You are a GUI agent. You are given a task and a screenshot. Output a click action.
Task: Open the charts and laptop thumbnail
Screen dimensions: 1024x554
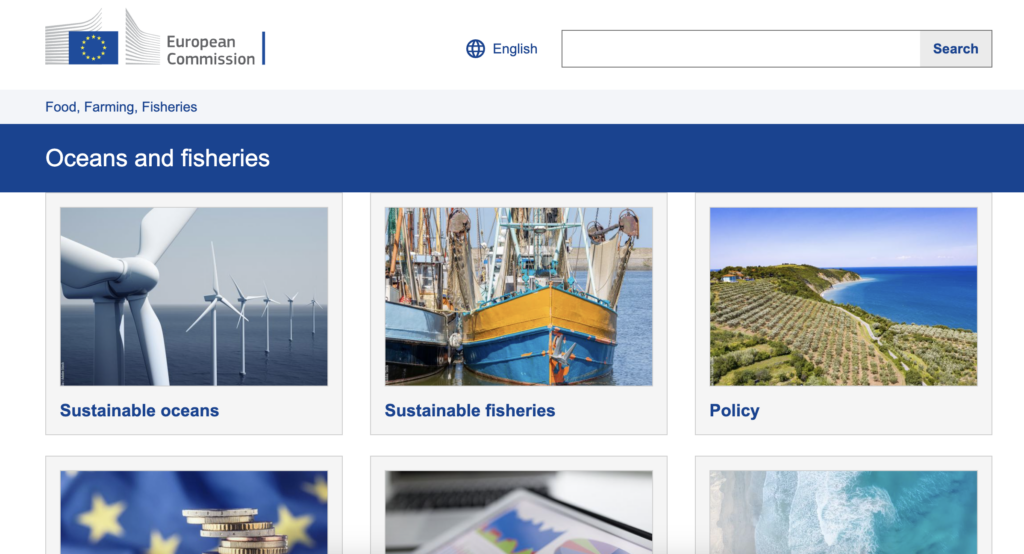[x=519, y=512]
